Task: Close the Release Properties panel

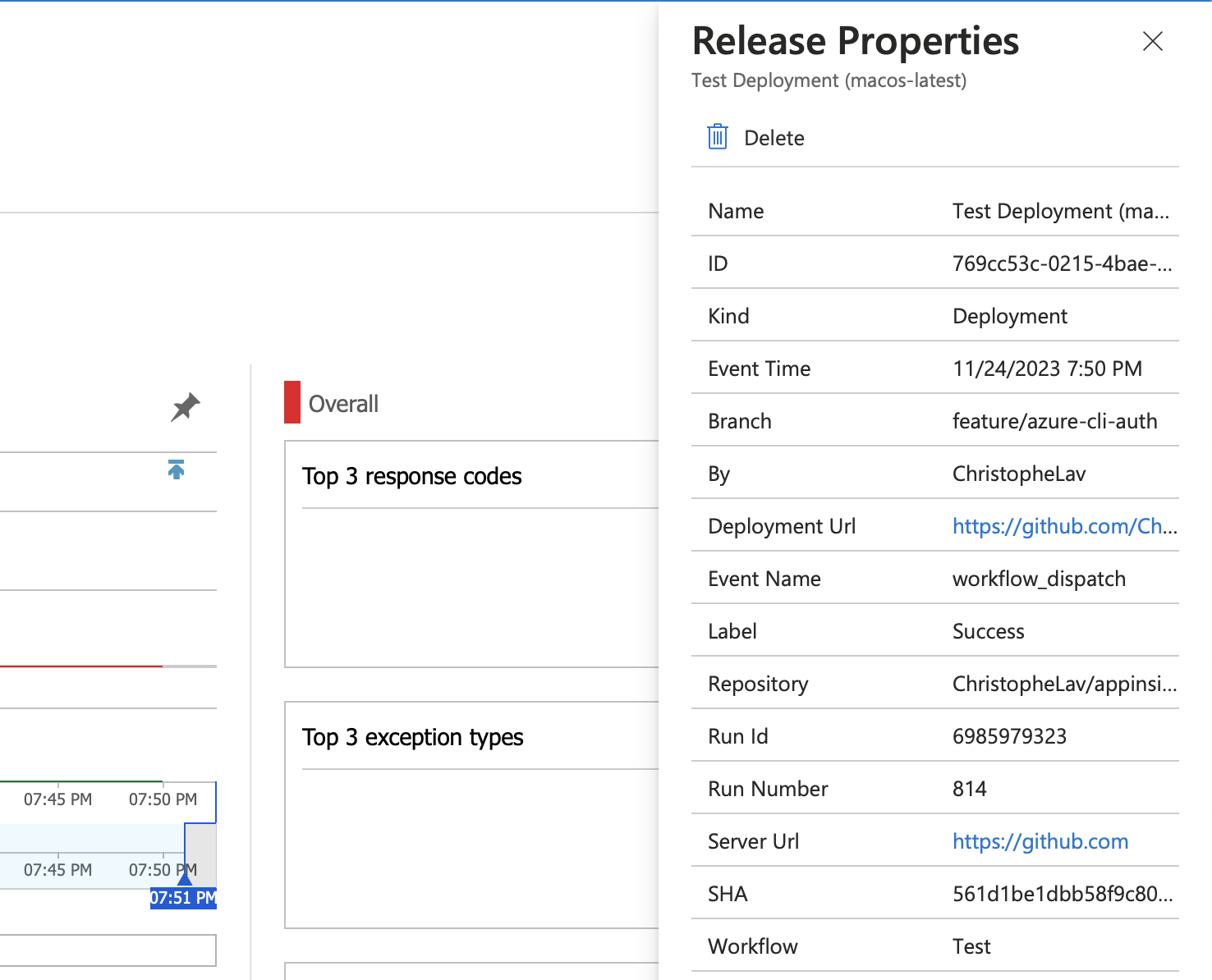Action: 1153,41
